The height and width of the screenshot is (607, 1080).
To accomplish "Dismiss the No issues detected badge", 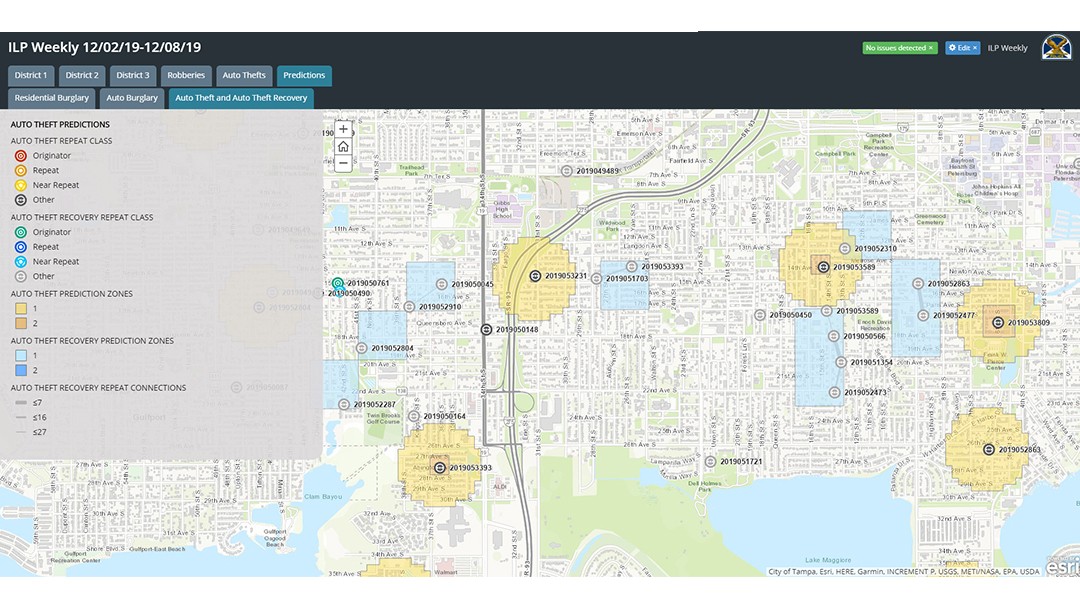I will (x=931, y=48).
